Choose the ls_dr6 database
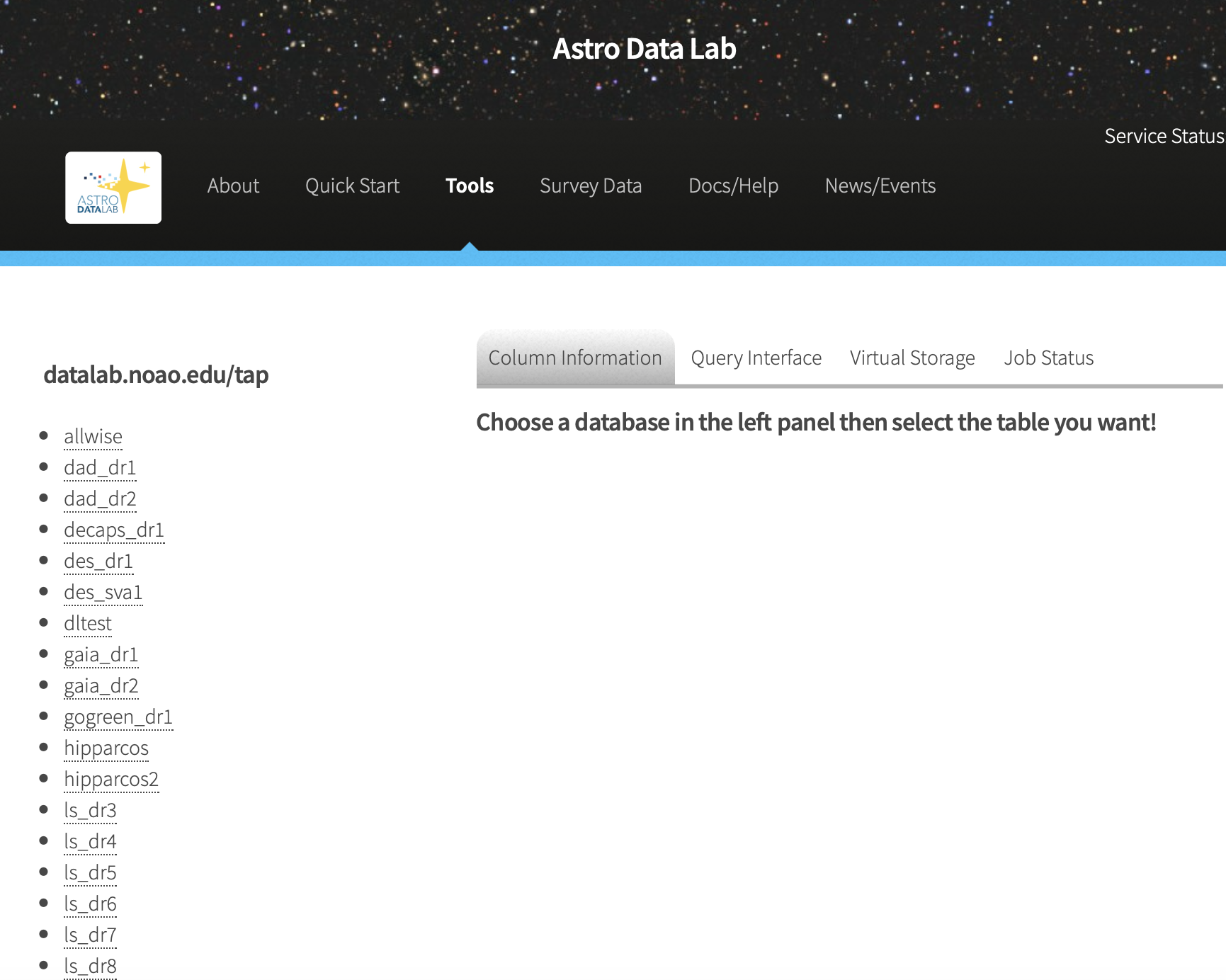 coord(90,904)
